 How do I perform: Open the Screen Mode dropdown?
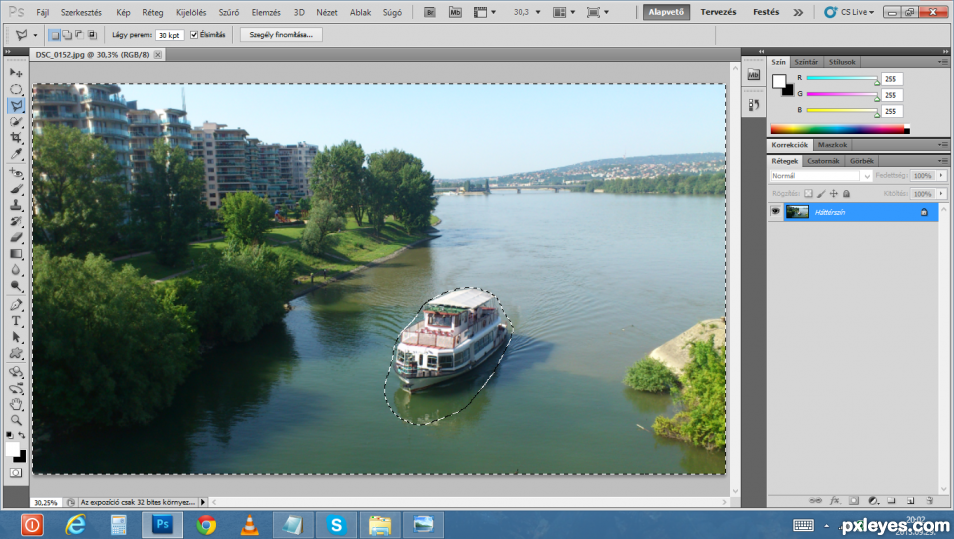[597, 12]
